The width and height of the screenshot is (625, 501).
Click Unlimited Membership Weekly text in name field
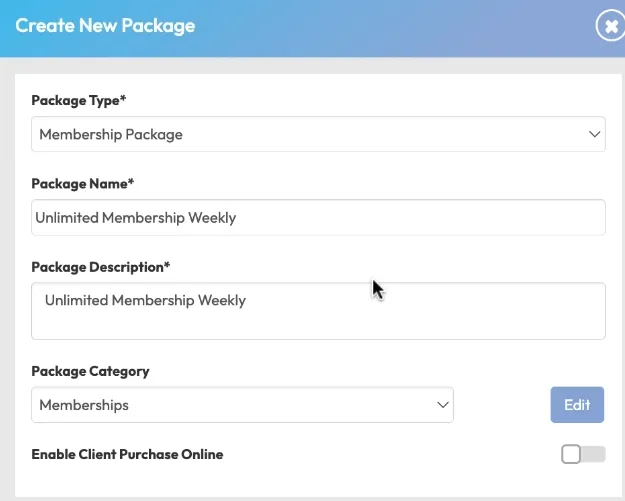pyautogui.click(x=136, y=217)
